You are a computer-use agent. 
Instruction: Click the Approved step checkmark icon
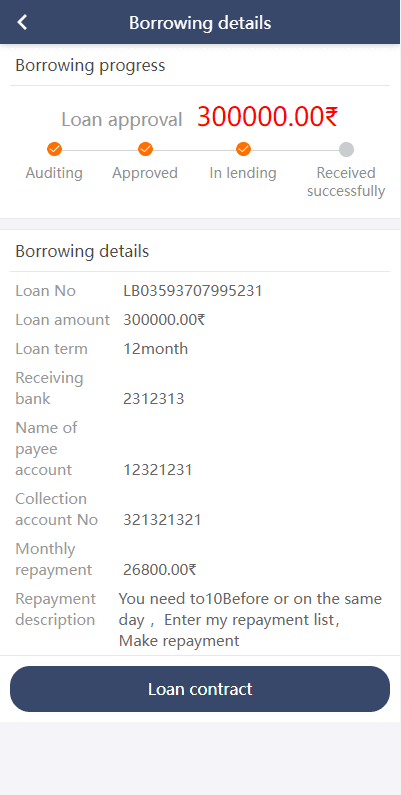[145, 149]
